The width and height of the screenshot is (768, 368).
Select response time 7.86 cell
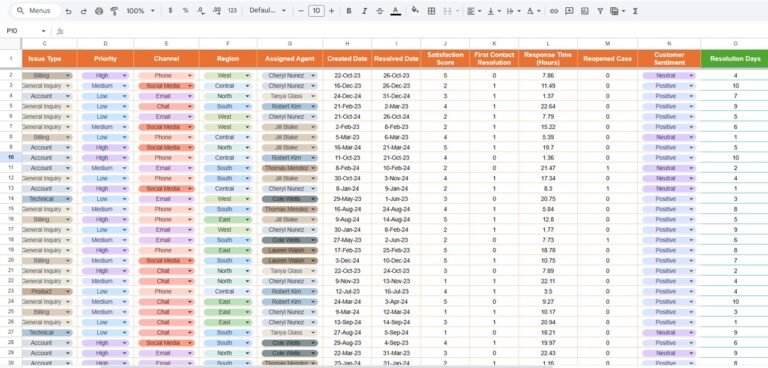[x=548, y=76]
